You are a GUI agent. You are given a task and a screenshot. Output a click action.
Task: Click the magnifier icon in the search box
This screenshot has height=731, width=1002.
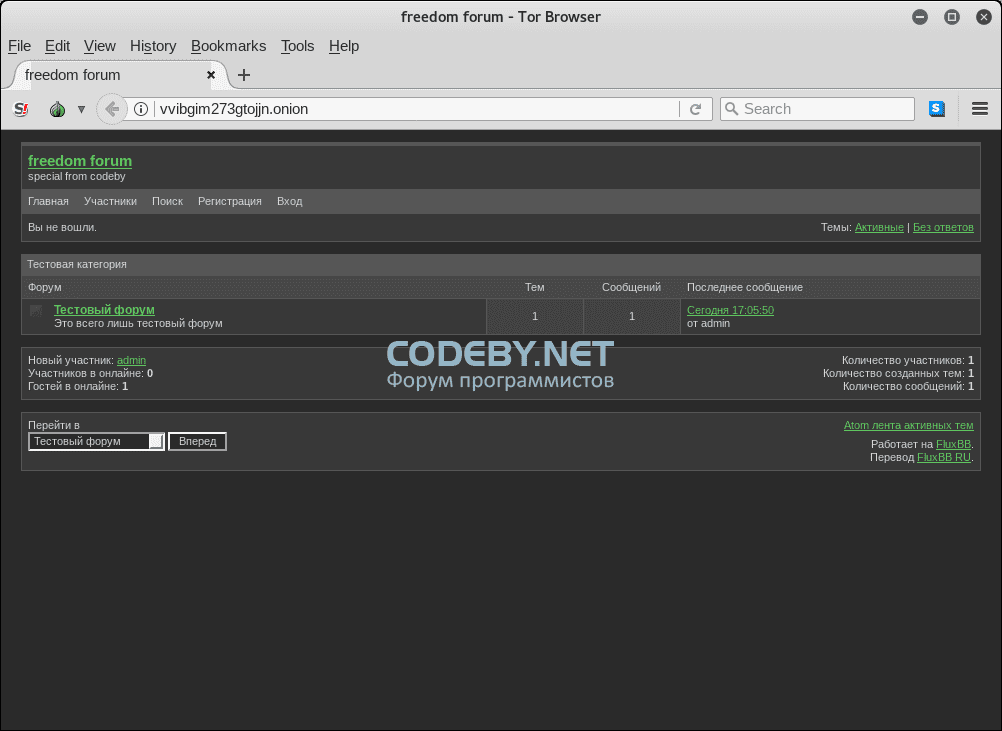pos(732,109)
